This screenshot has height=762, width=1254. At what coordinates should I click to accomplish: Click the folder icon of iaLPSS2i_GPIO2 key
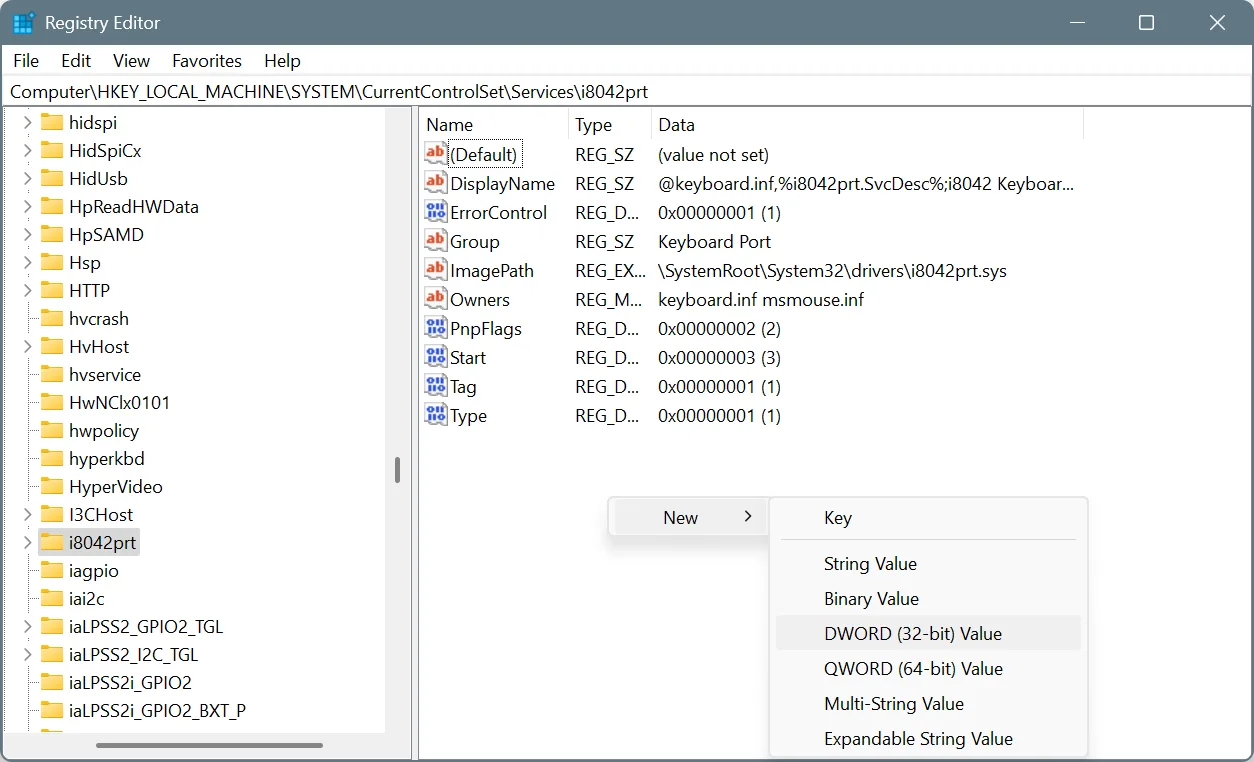(52, 682)
